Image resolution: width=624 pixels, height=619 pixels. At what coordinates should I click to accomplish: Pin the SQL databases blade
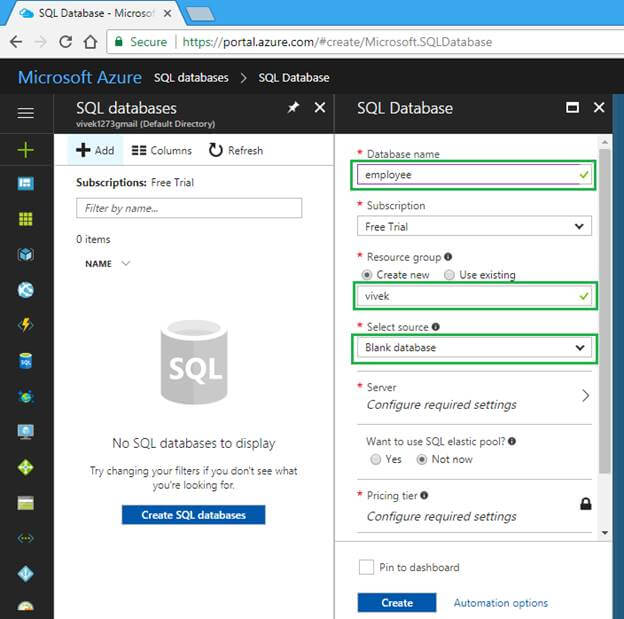tap(293, 108)
